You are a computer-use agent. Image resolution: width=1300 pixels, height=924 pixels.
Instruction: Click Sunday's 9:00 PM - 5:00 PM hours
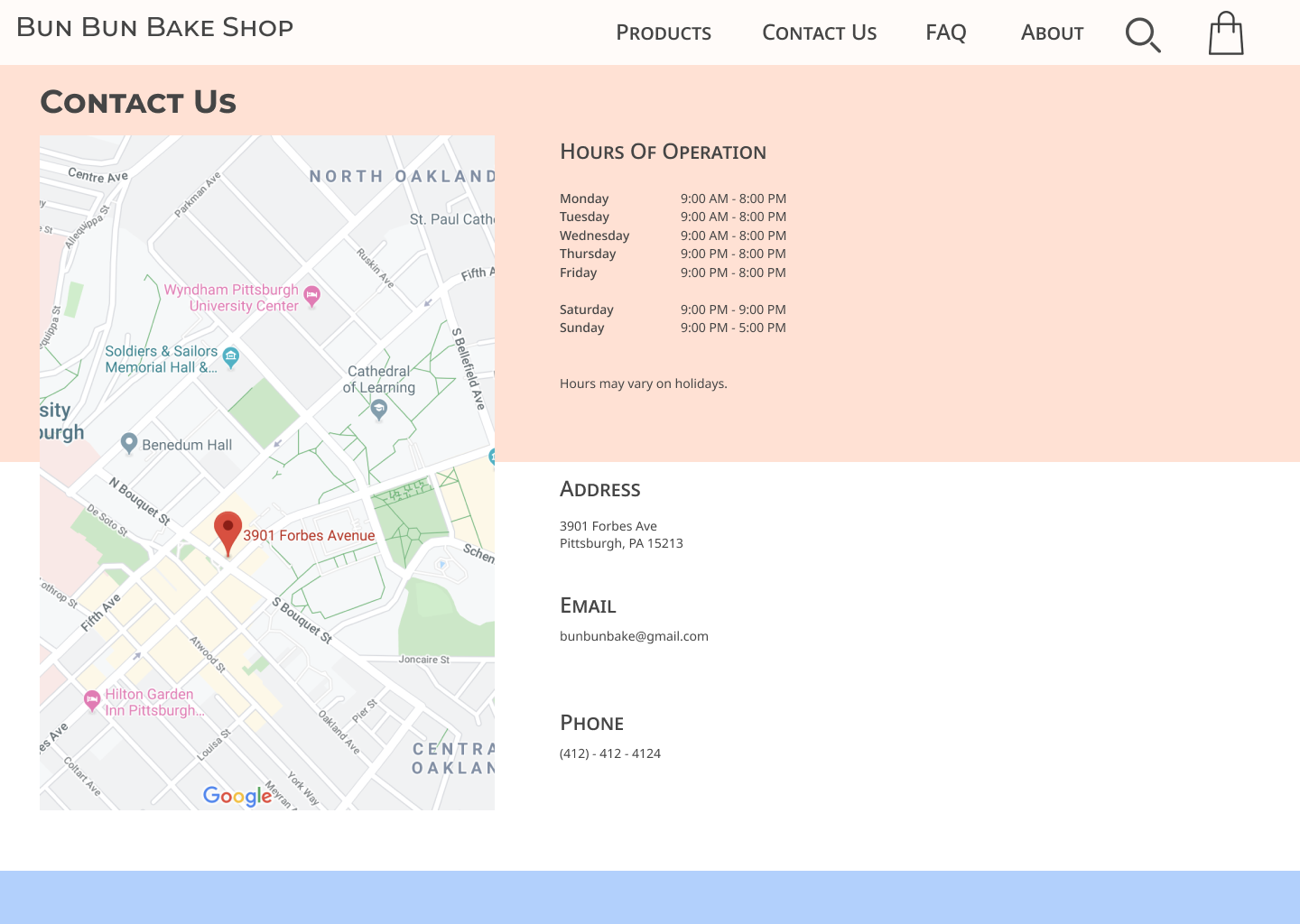[733, 328]
